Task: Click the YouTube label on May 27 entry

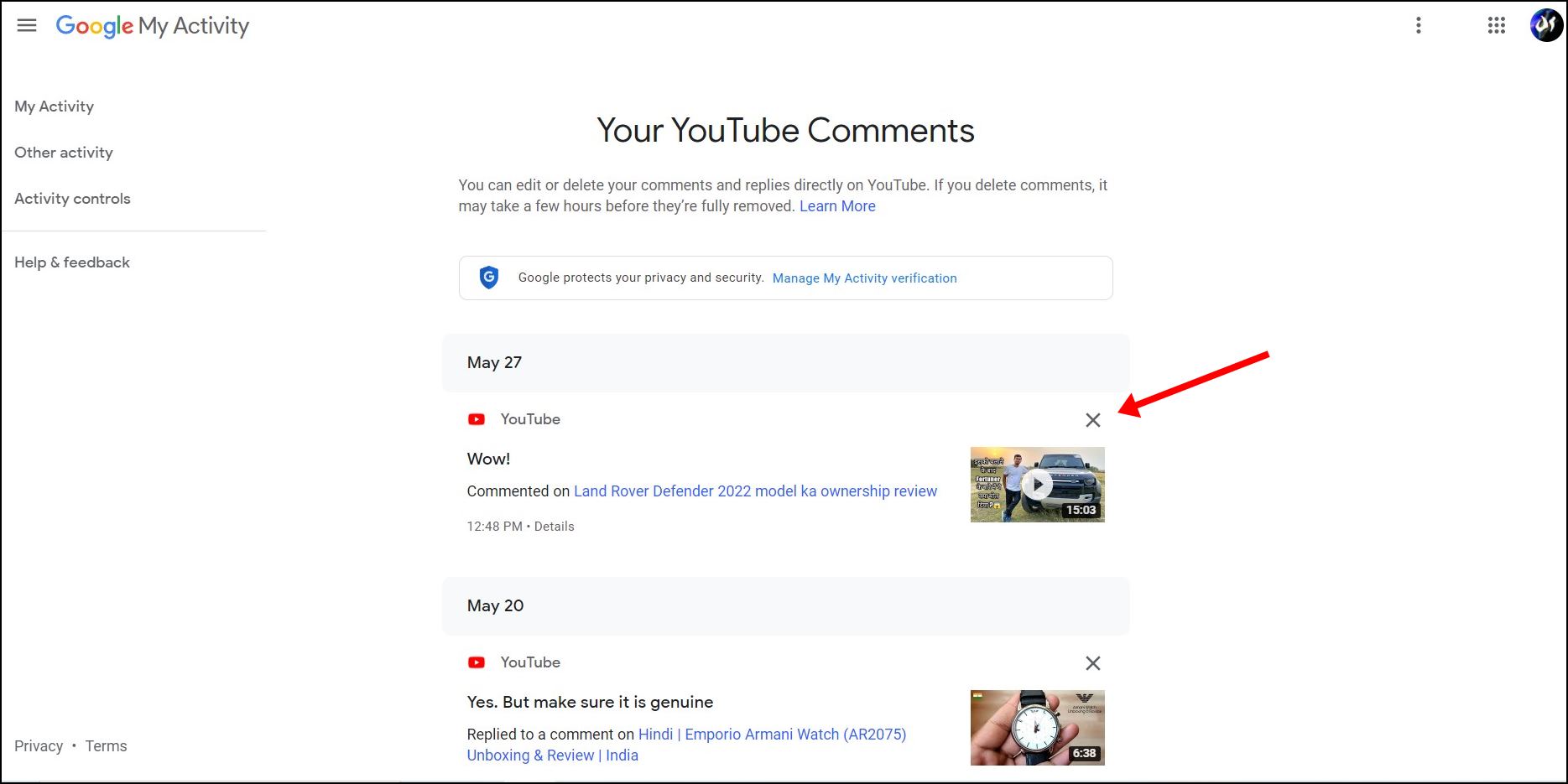Action: click(530, 419)
